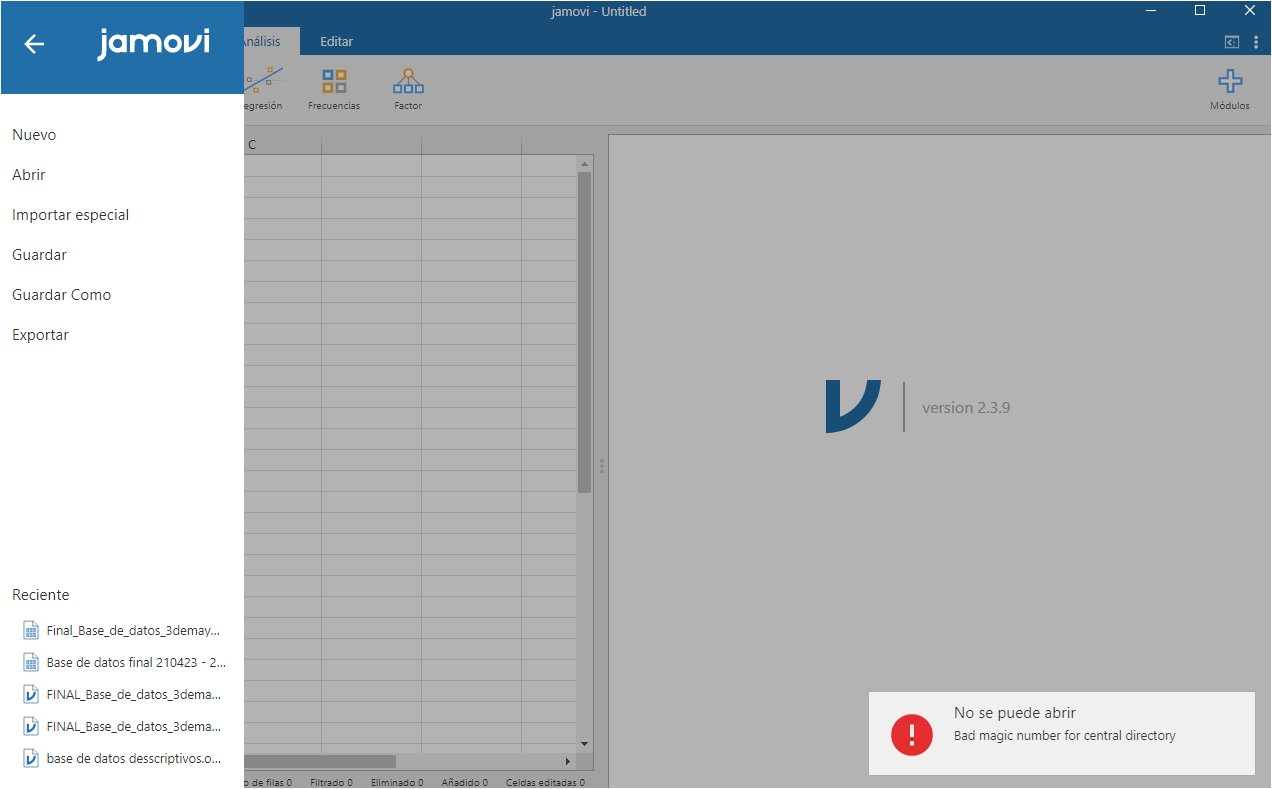Click the Final_Base_de_datos_3demay spreadsheet file icon
1272x789 pixels.
[31, 631]
